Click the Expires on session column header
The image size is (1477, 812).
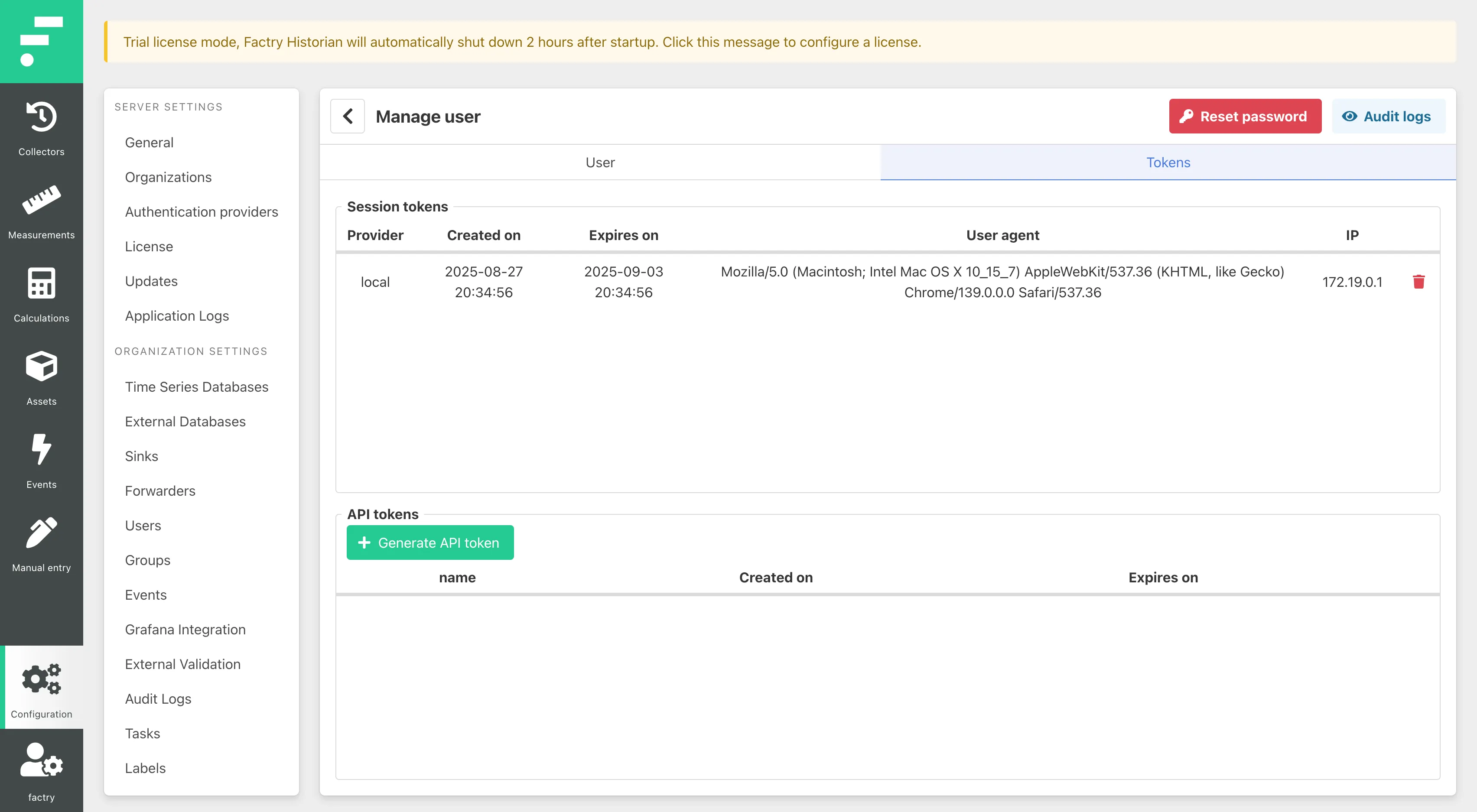pyautogui.click(x=623, y=235)
